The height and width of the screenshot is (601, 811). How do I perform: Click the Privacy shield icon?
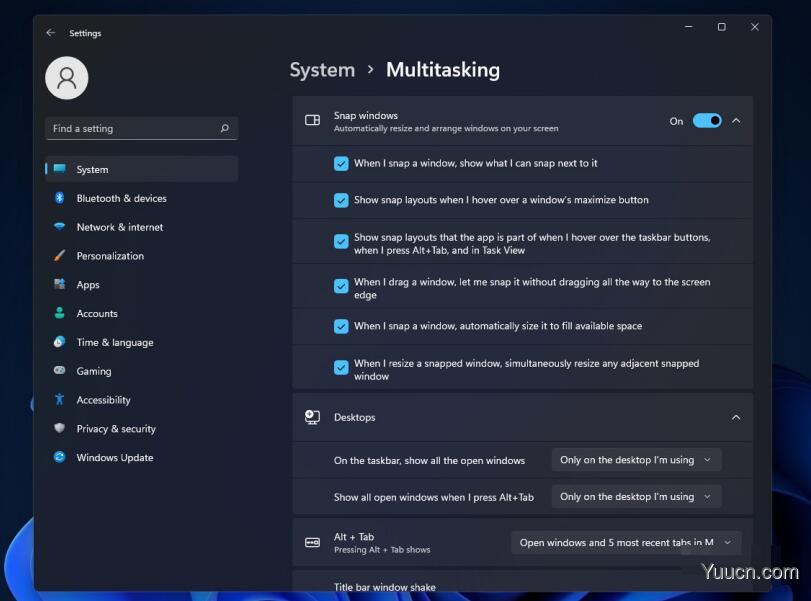[x=59, y=428]
